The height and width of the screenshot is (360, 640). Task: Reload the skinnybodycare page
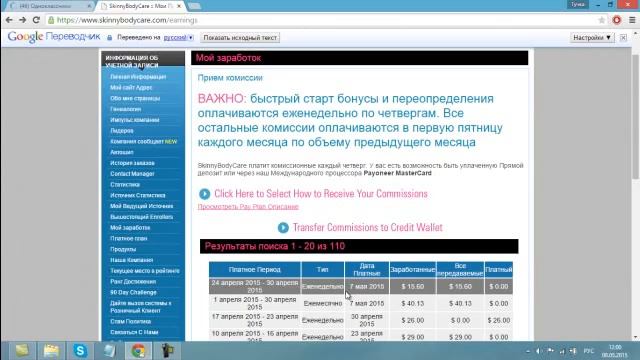pyautogui.click(x=36, y=20)
